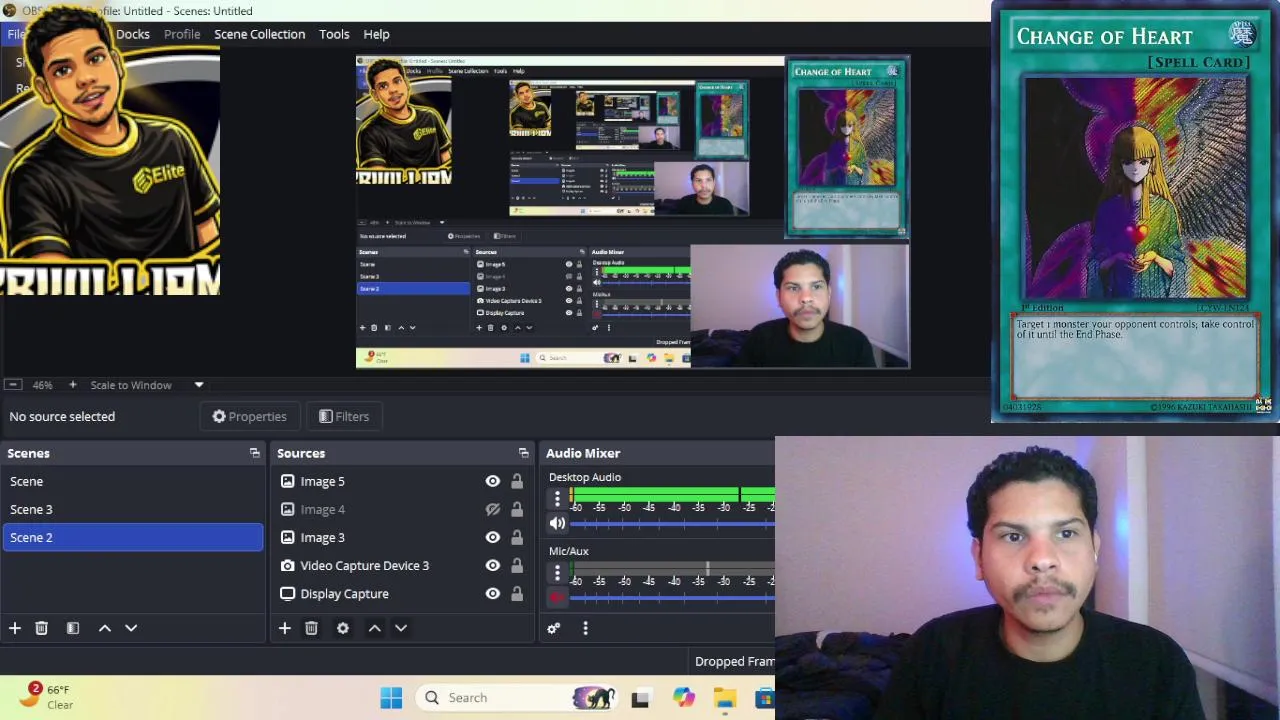Select the scene named Scene
The height and width of the screenshot is (720, 1280).
point(132,481)
